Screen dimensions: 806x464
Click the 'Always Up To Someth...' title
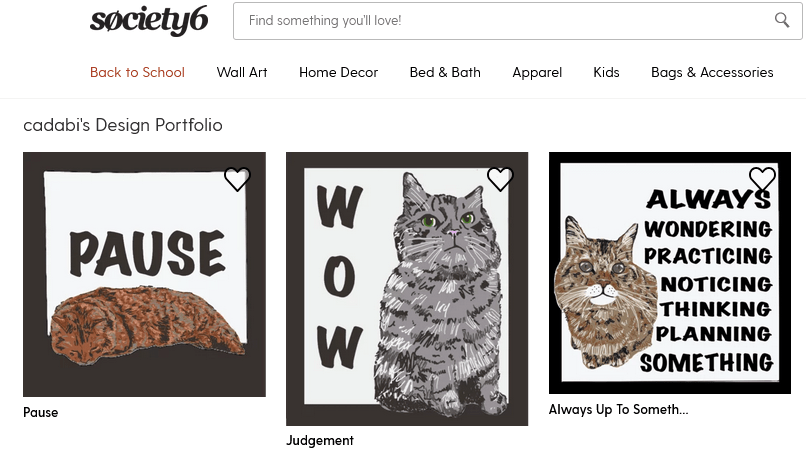point(618,410)
